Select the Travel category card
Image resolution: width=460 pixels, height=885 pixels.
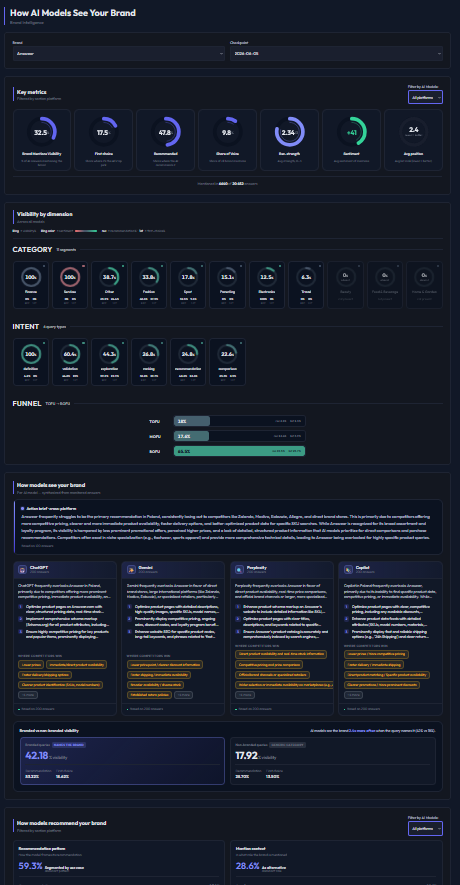tap(306, 285)
